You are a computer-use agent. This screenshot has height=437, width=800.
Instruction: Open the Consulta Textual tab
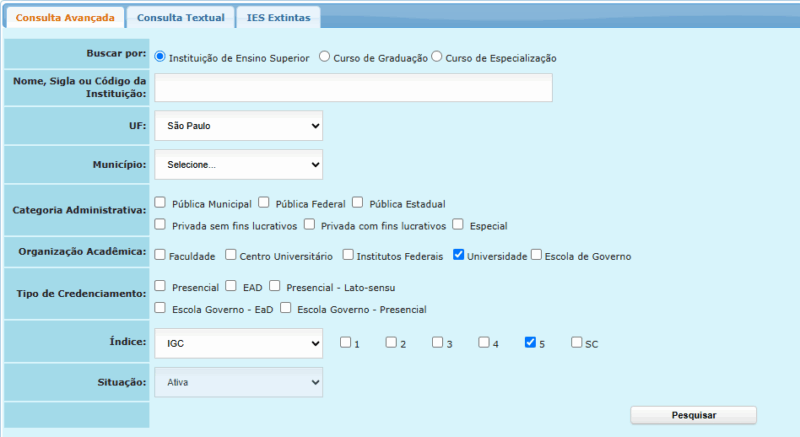[181, 17]
